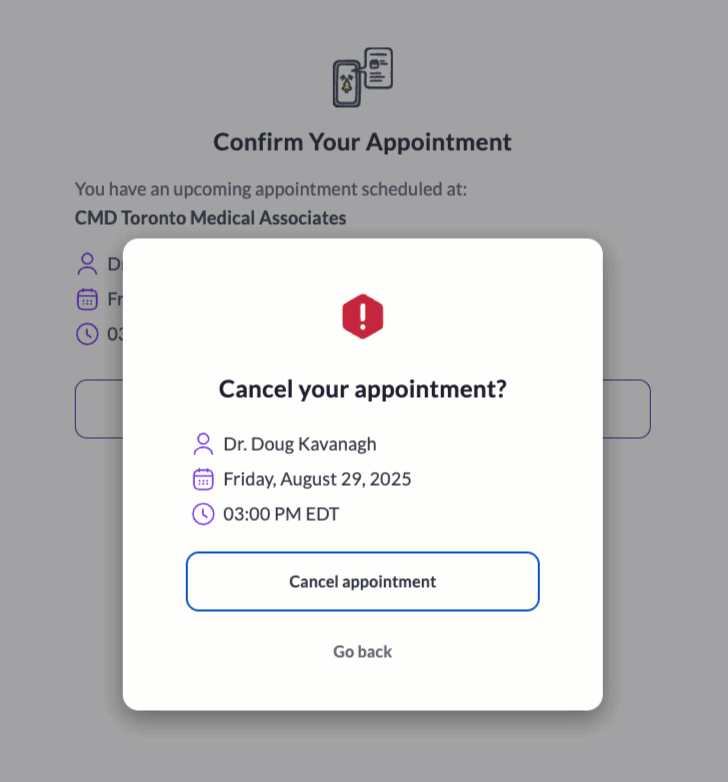Viewport: 728px width, 782px height.
Task: Click the dimmed overlay below the dialog
Action: 363,746
